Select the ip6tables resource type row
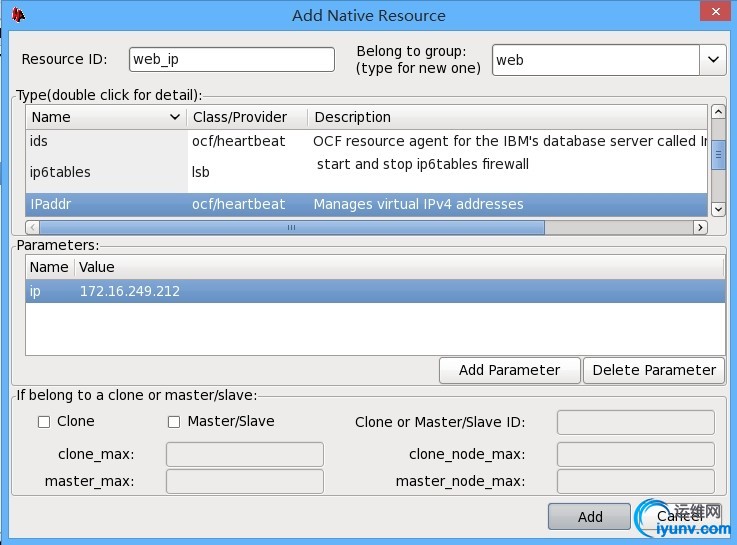This screenshot has width=737, height=545. (x=367, y=172)
